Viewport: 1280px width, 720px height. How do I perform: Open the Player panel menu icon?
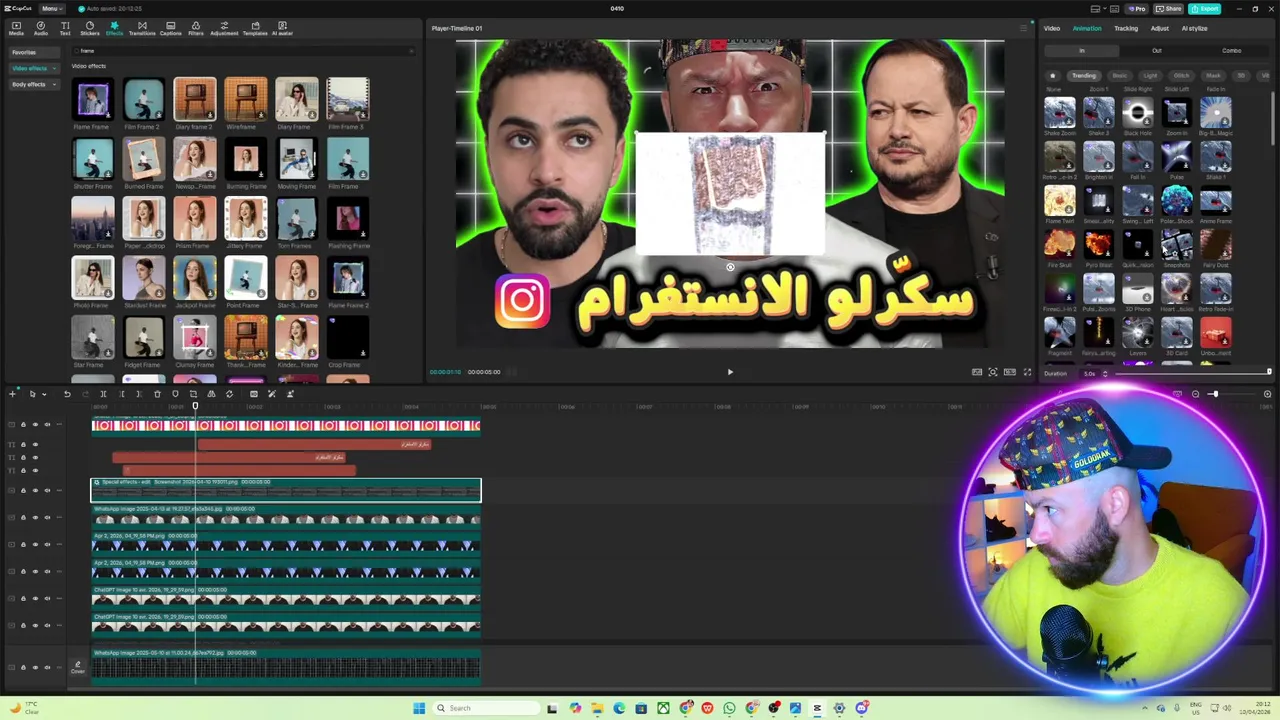click(1023, 28)
